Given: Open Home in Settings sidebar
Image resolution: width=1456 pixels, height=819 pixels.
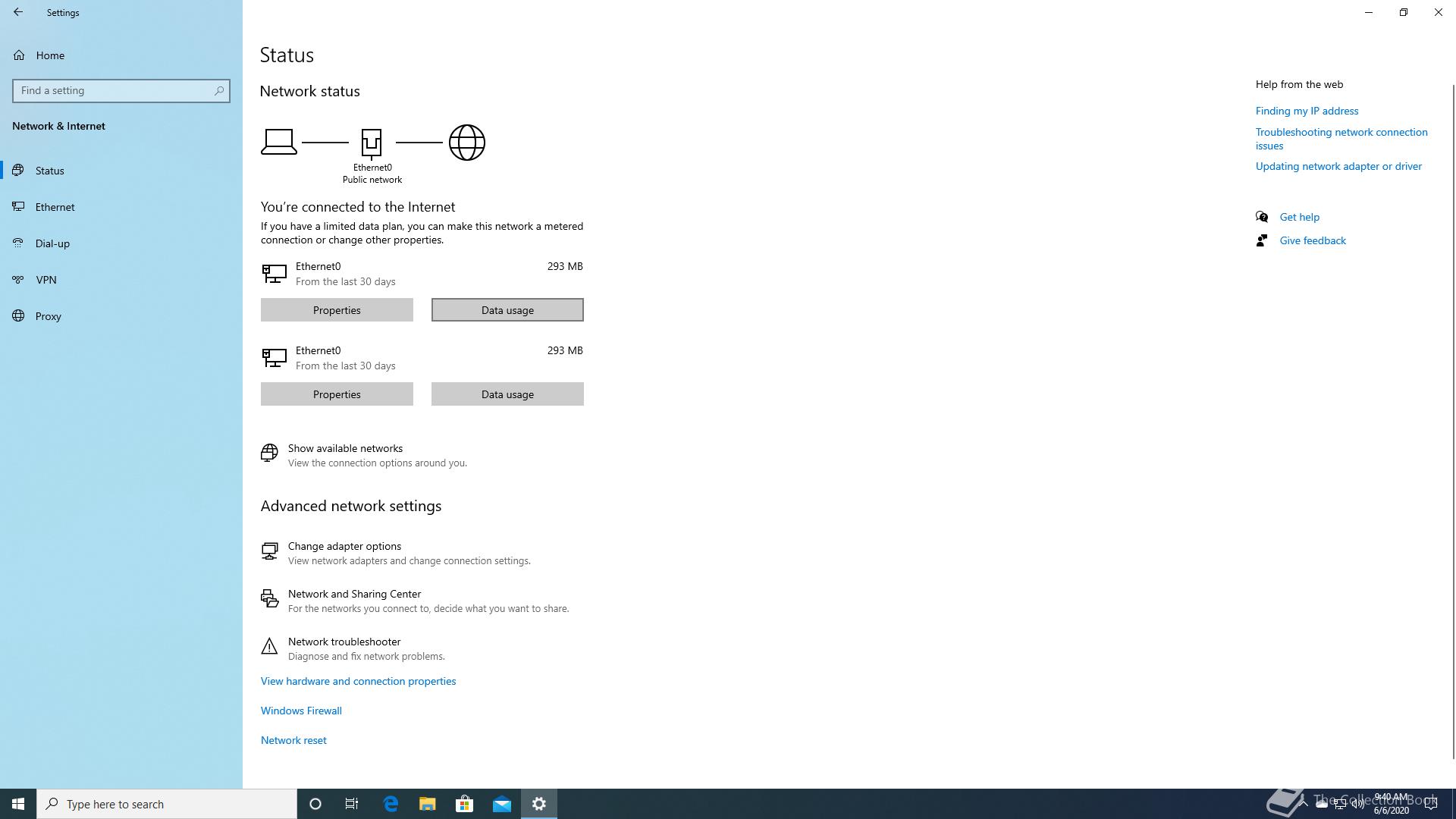Looking at the screenshot, I should (x=121, y=55).
